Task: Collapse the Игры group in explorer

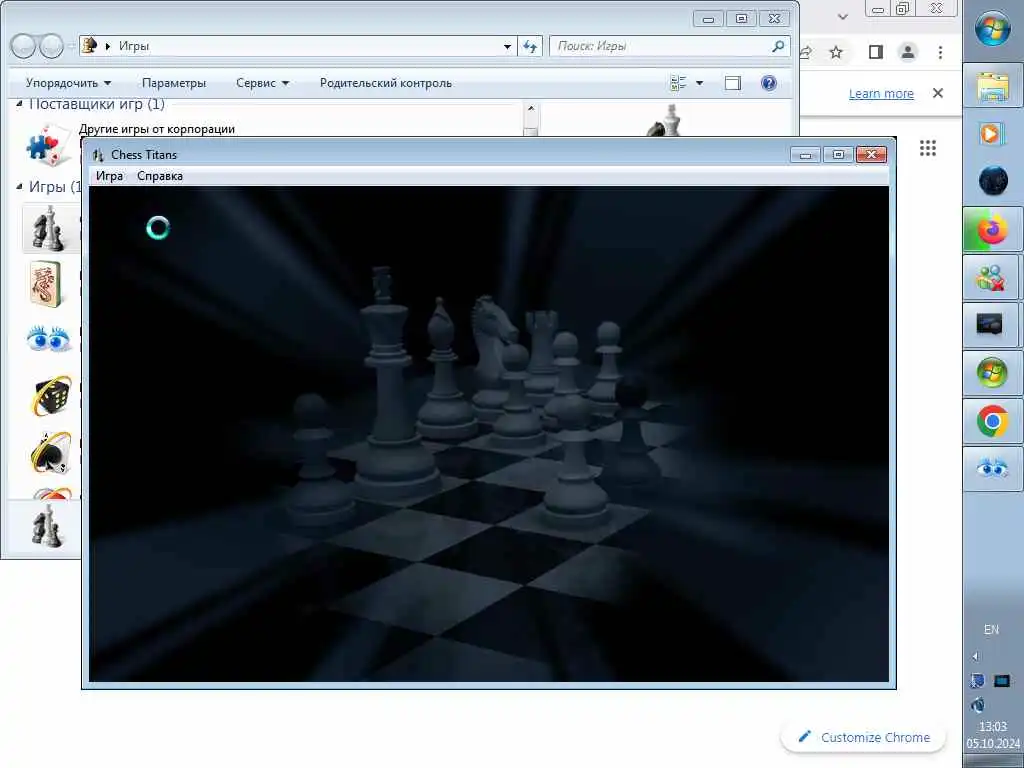Action: (x=19, y=187)
